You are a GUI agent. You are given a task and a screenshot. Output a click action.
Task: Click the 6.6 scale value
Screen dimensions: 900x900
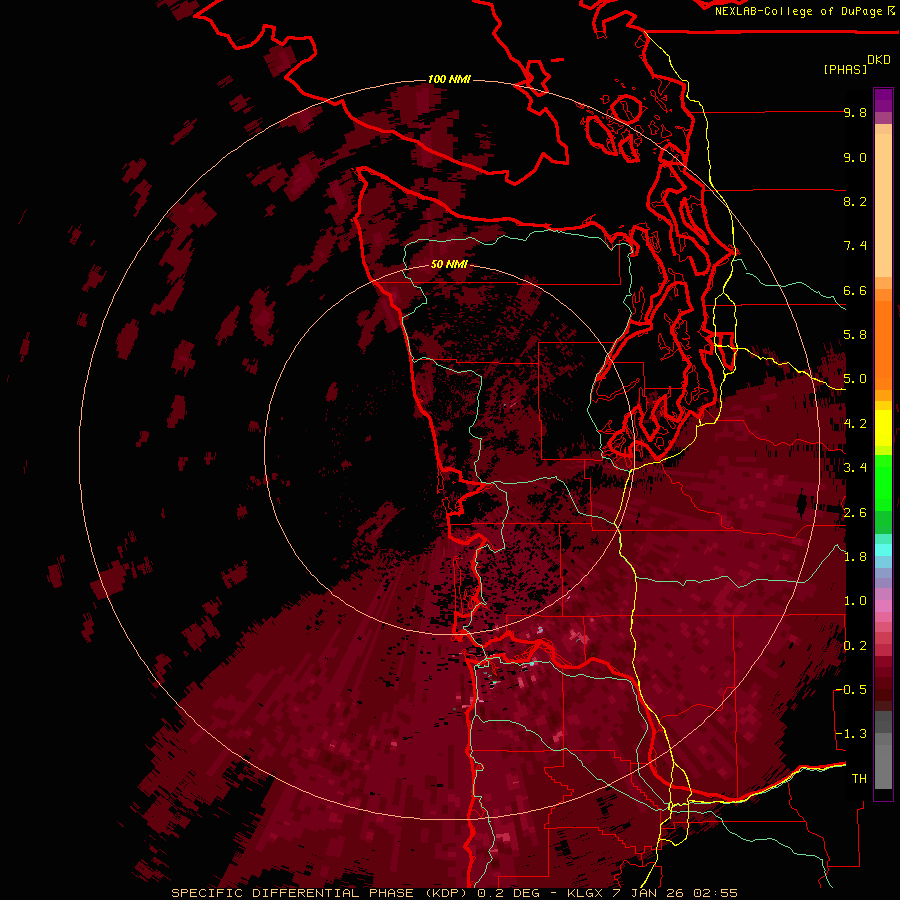855,290
